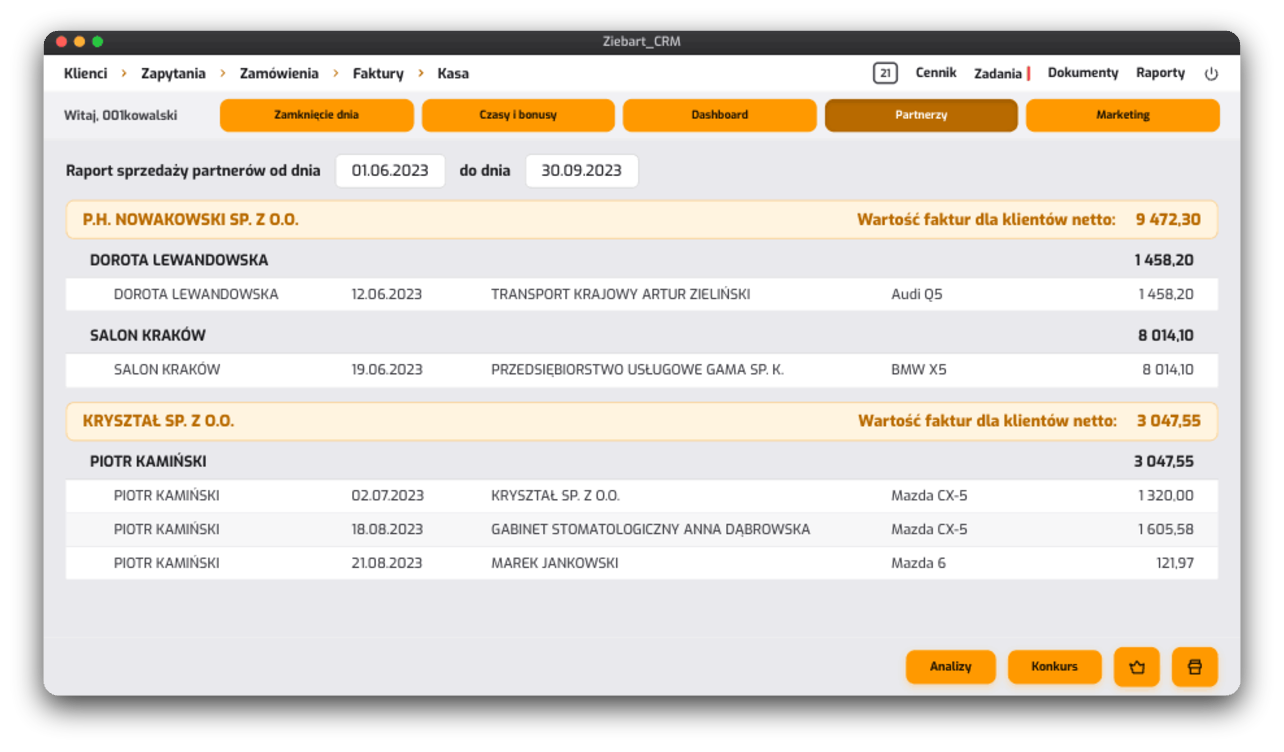Click the power logout icon
Screen dimensions: 1284x752
[x=1211, y=74]
